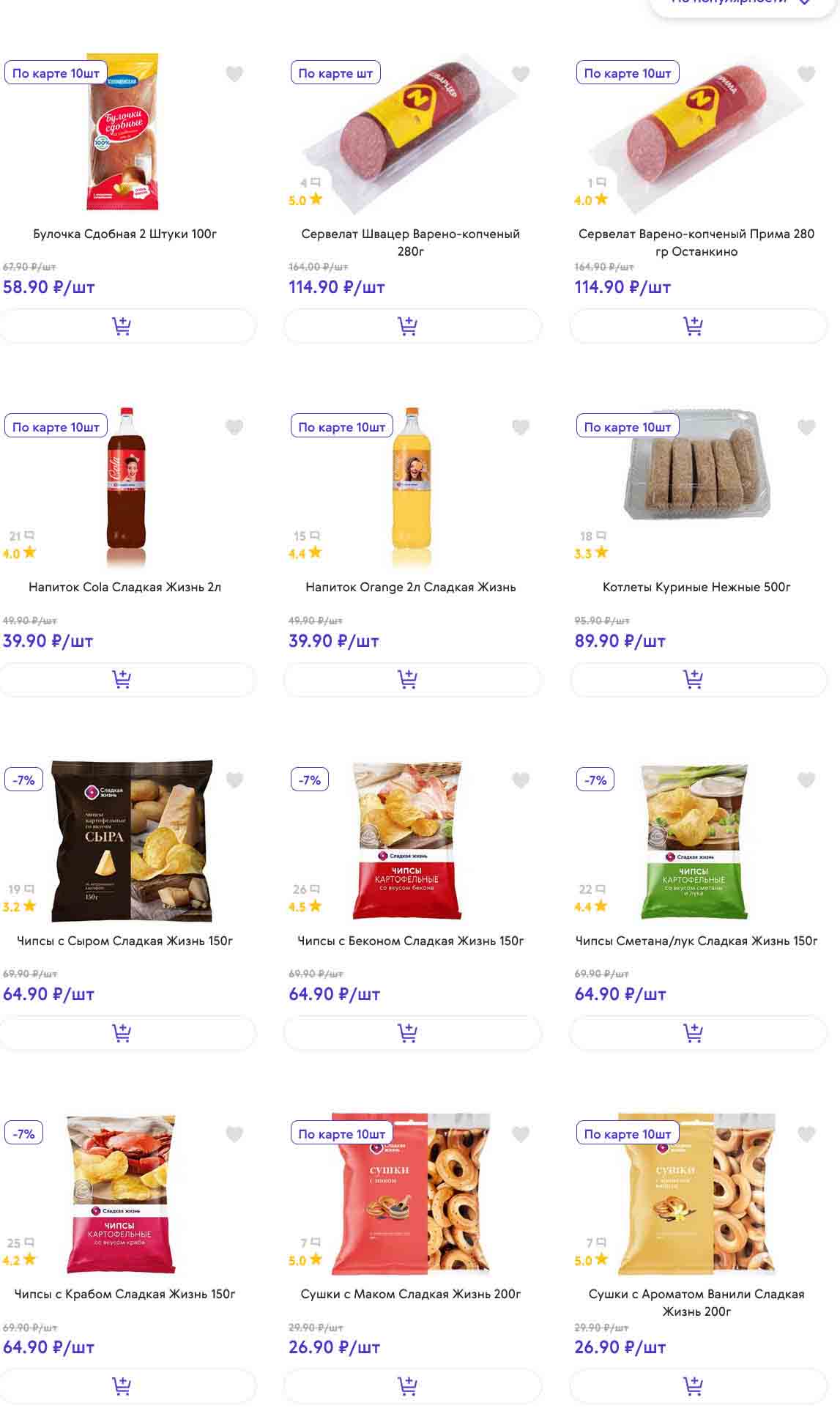Click 'По карте 10шт' badge on Котлеты

pyautogui.click(x=627, y=427)
